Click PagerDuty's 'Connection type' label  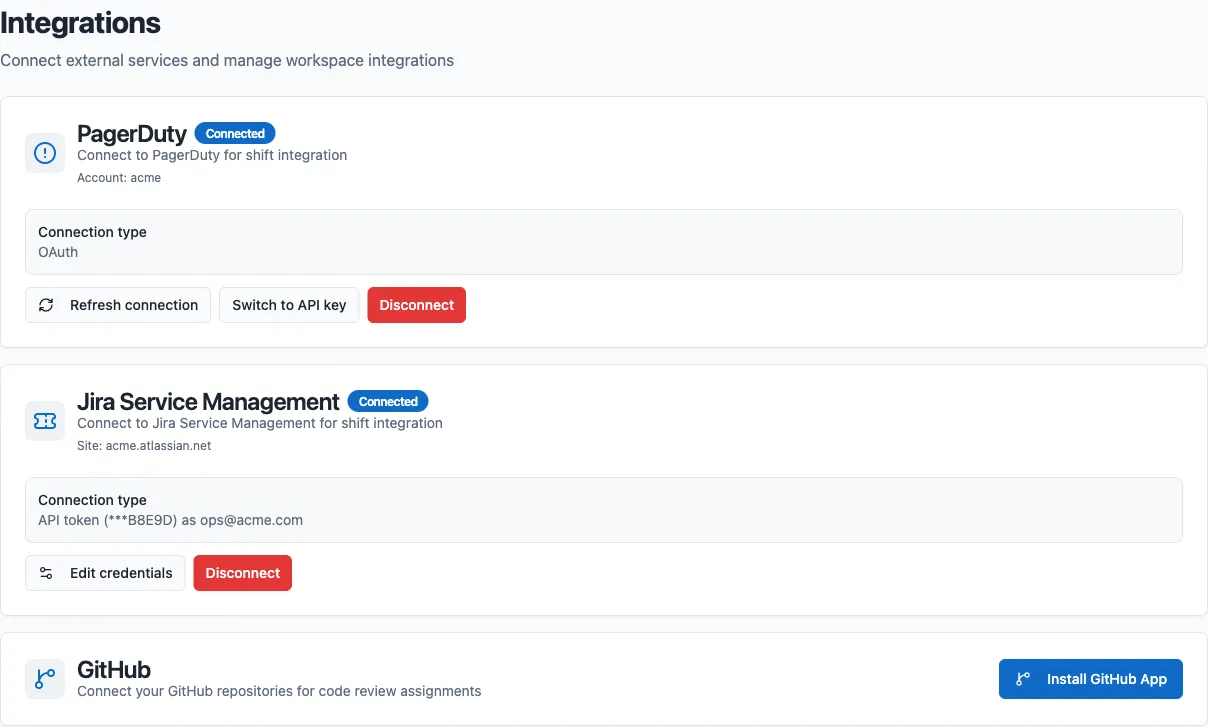pos(92,232)
